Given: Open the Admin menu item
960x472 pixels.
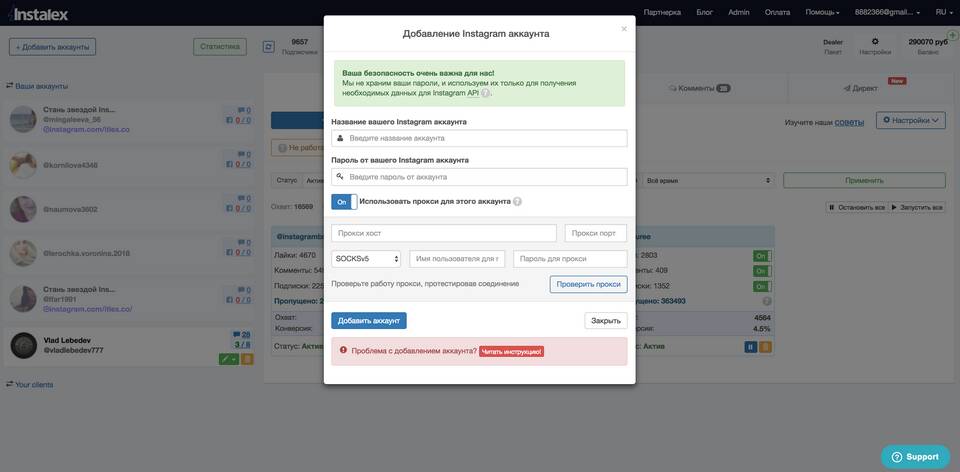Looking at the screenshot, I should (x=739, y=12).
